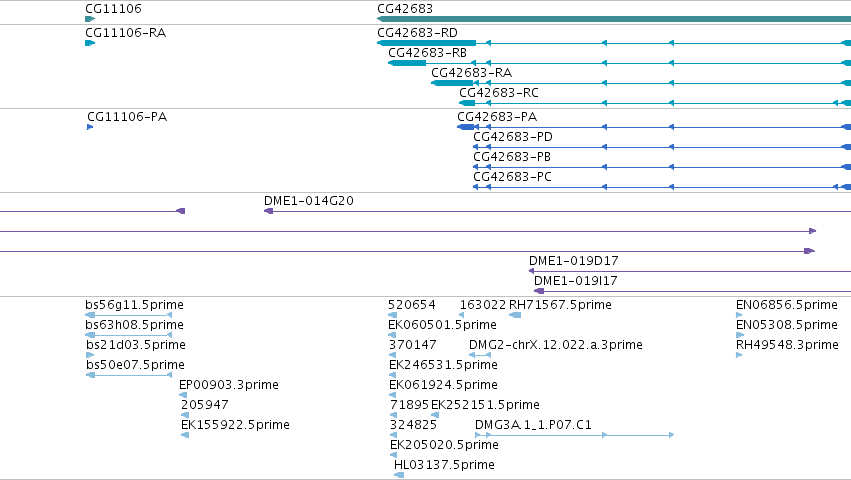The width and height of the screenshot is (851, 480).
Task: Click the DME1-014G20 purple arrowhead
Action: (268, 211)
